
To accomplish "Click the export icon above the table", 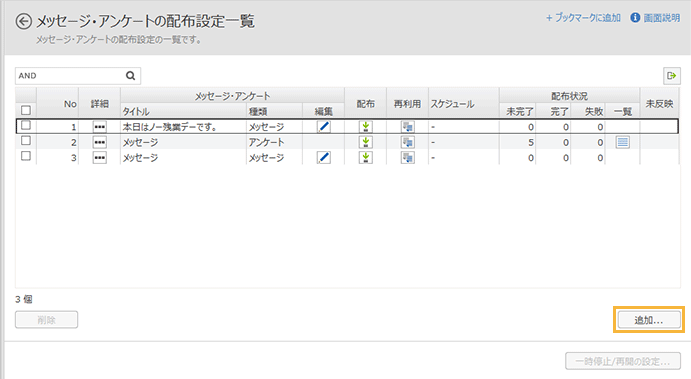I will [672, 76].
